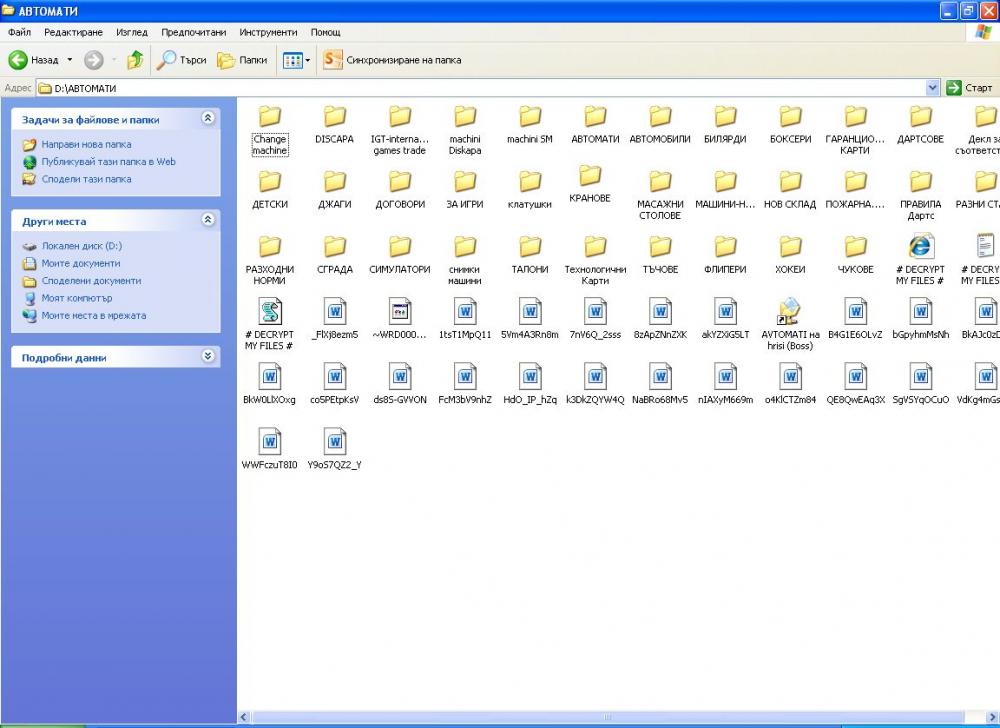Select the ХОКЕИ folder

[790, 255]
